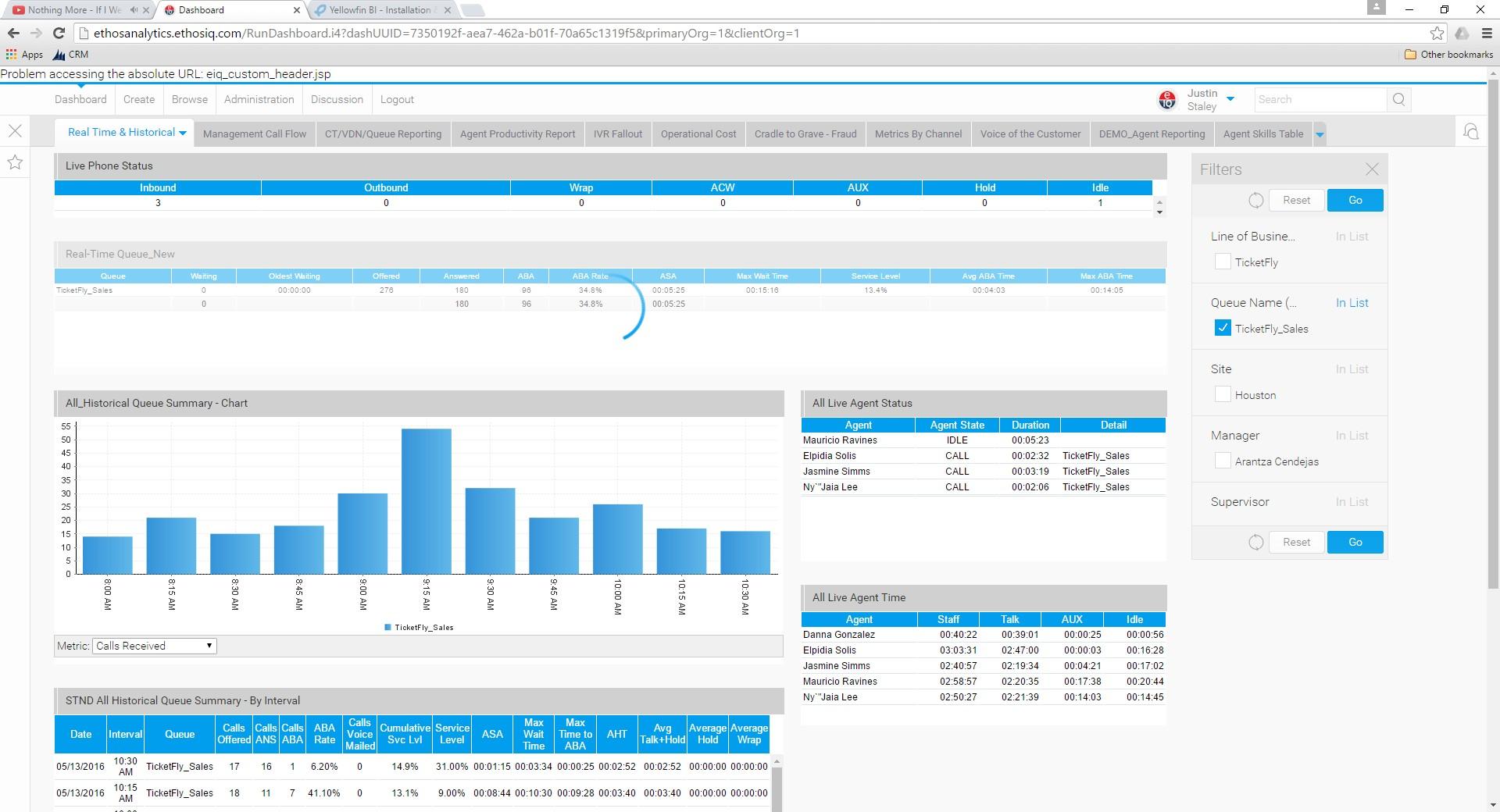Click the top Reset button in Filters

pyautogui.click(x=1296, y=201)
